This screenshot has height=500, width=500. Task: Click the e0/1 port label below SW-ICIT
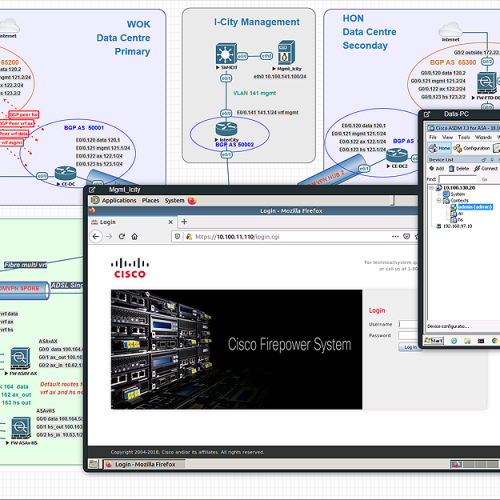coord(226,78)
